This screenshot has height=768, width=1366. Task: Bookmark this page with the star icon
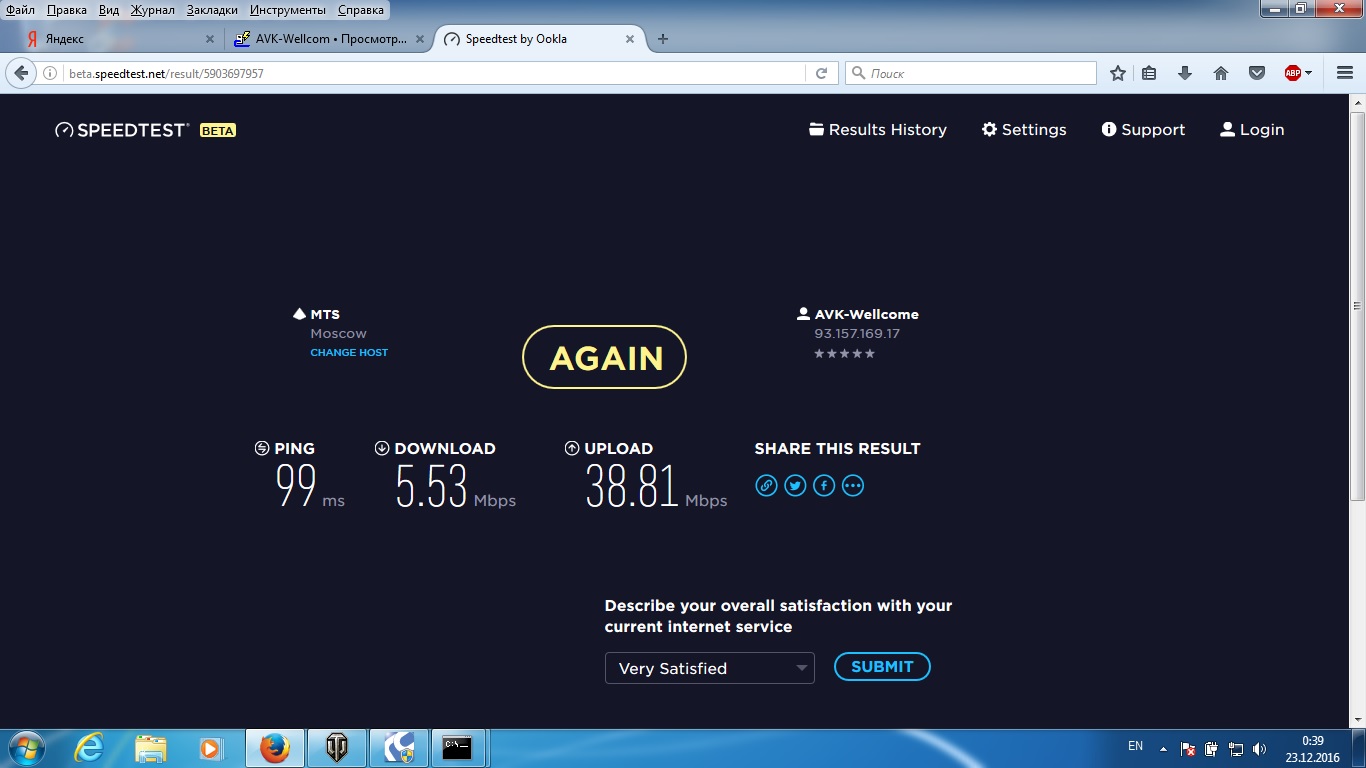point(1118,73)
